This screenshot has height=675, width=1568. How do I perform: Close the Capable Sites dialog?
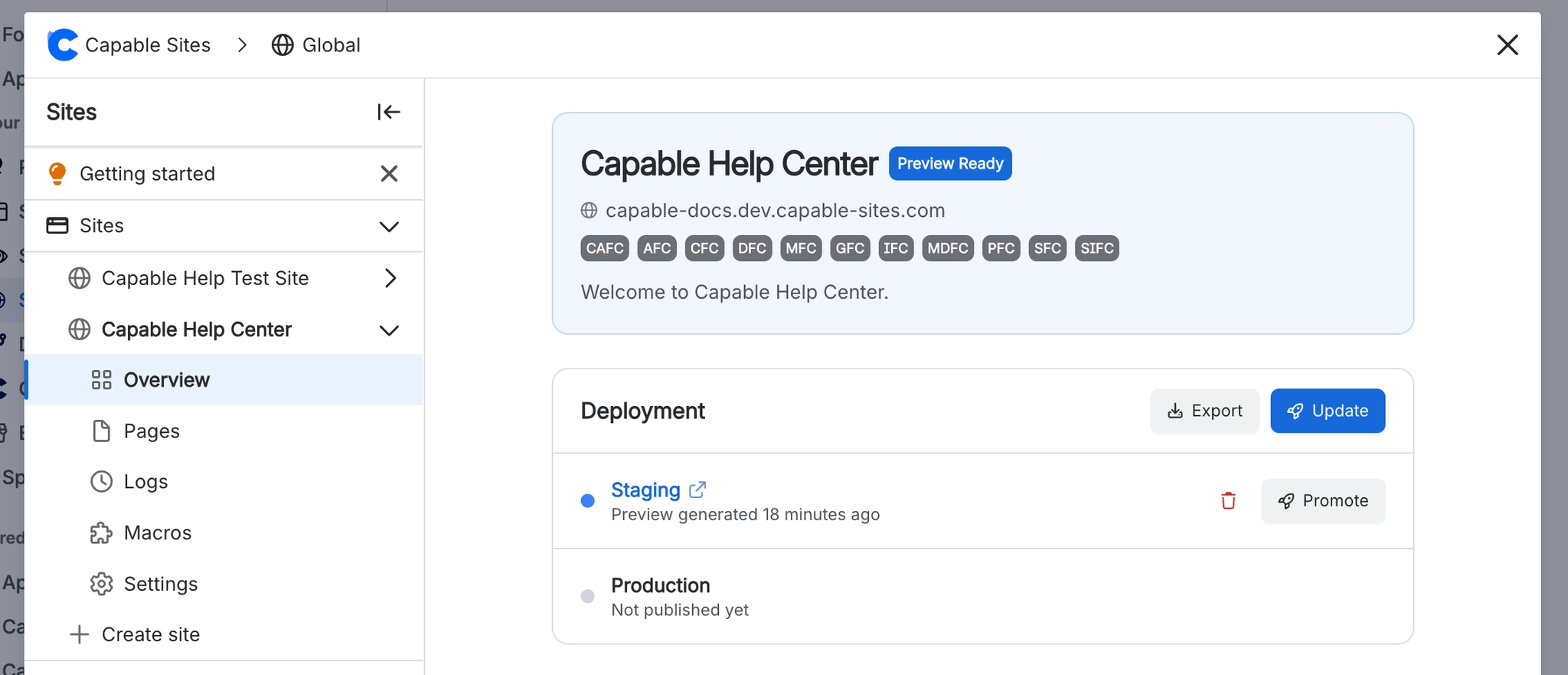click(1508, 45)
